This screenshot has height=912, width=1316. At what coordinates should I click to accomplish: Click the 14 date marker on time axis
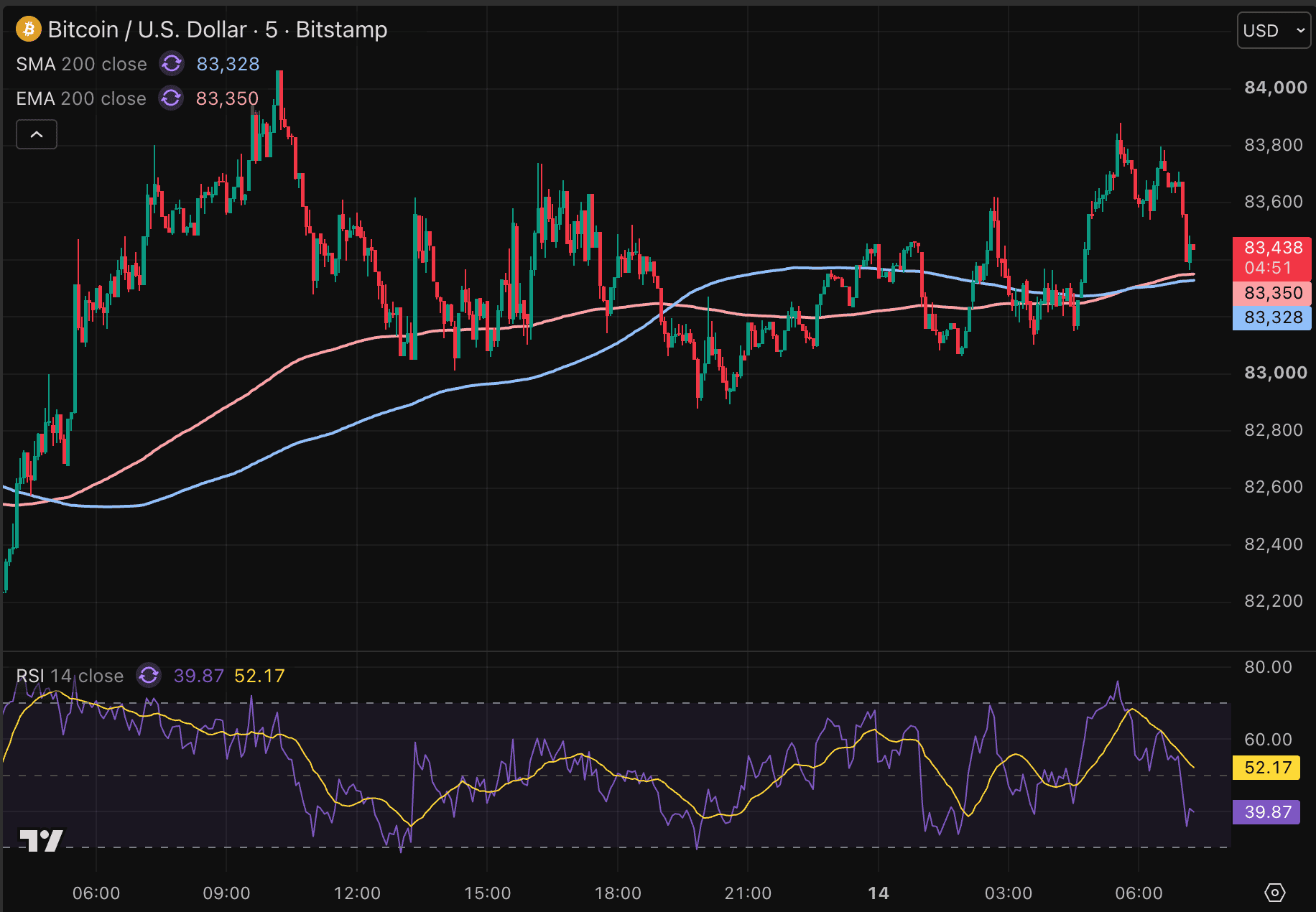(878, 893)
